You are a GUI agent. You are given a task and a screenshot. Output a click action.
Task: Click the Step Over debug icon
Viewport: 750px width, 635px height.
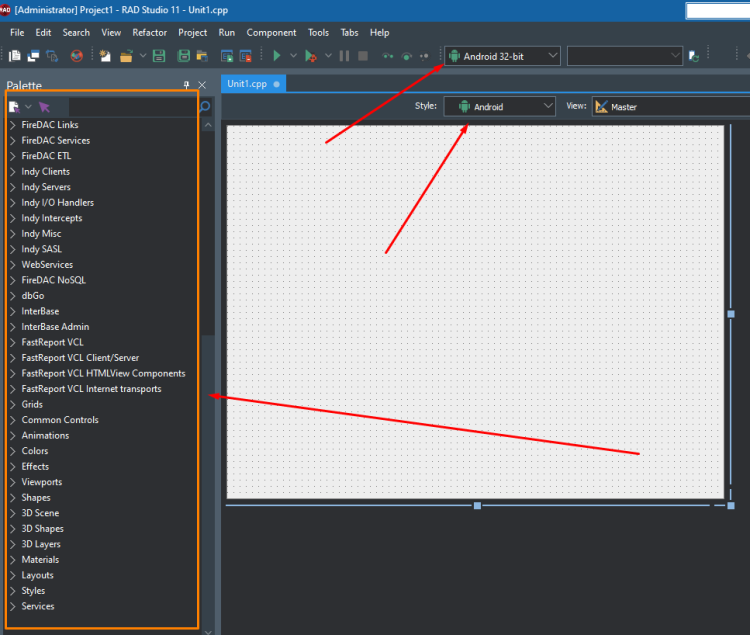[x=407, y=56]
